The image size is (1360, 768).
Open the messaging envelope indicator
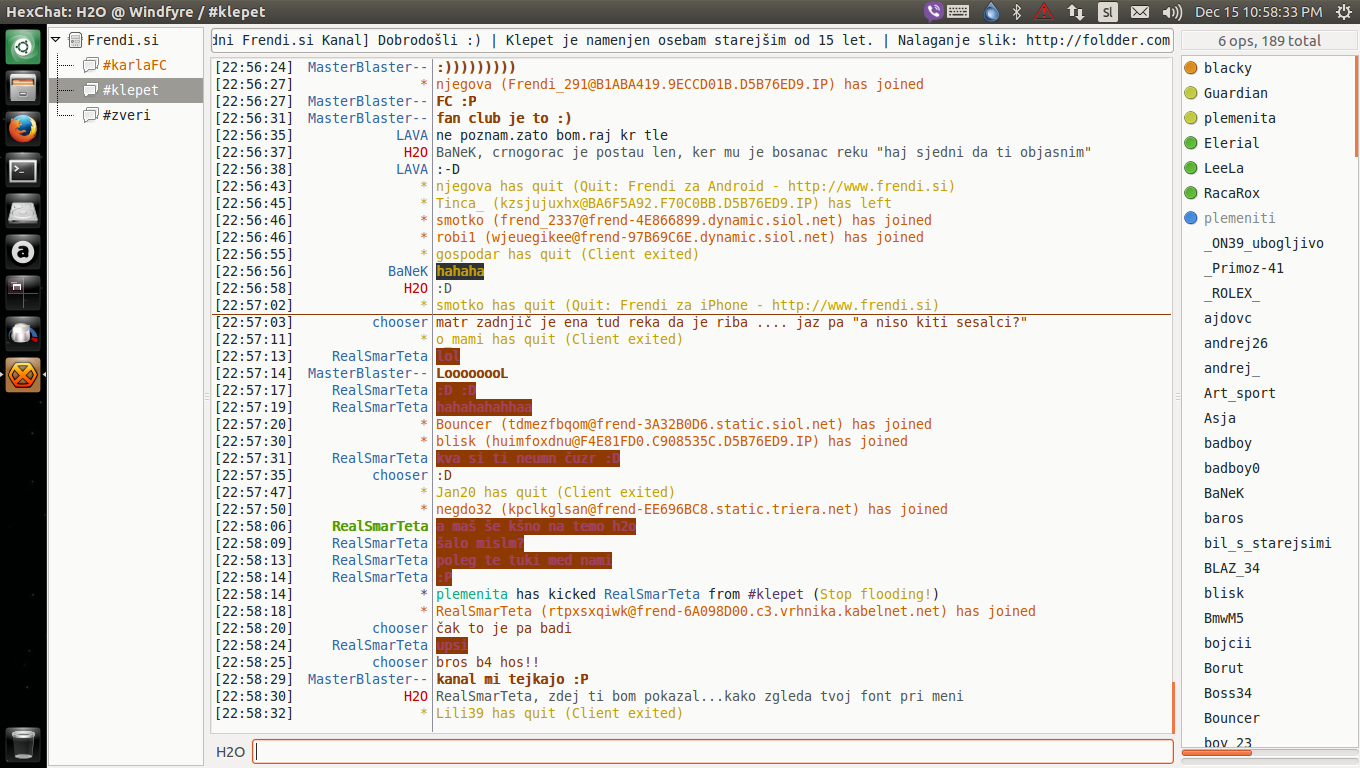pyautogui.click(x=1139, y=12)
